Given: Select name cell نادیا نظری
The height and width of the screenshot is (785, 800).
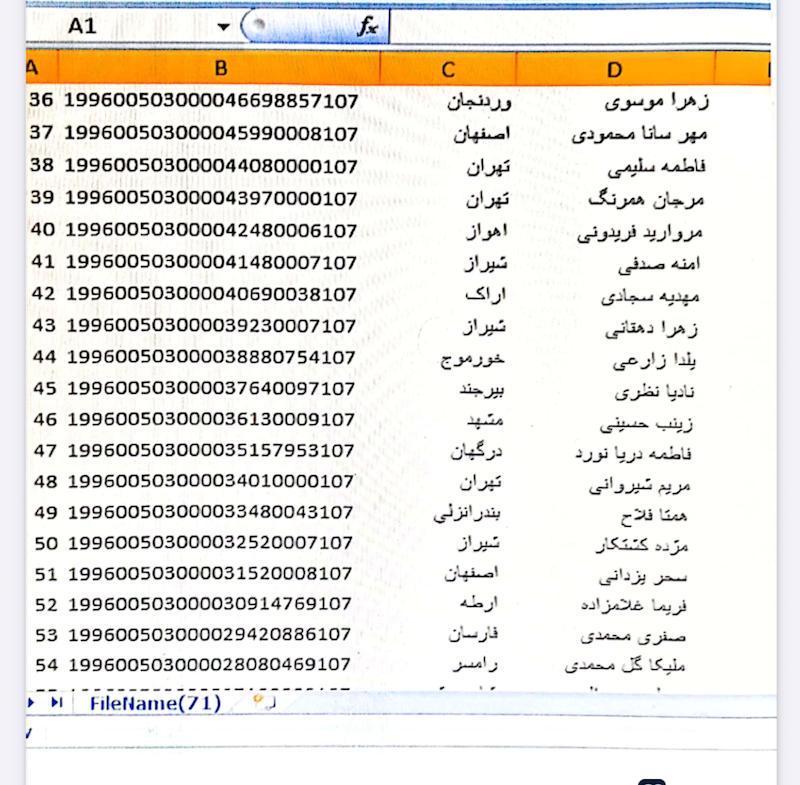Looking at the screenshot, I should [x=654, y=392].
